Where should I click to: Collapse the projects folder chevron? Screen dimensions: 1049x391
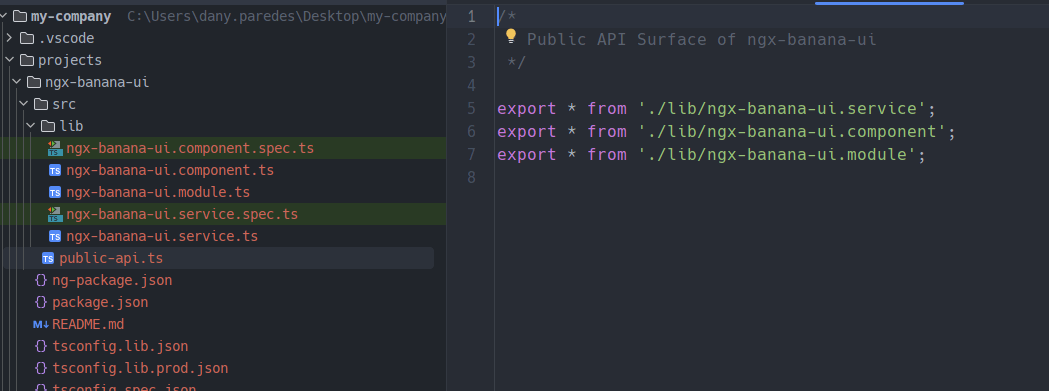pos(9,60)
